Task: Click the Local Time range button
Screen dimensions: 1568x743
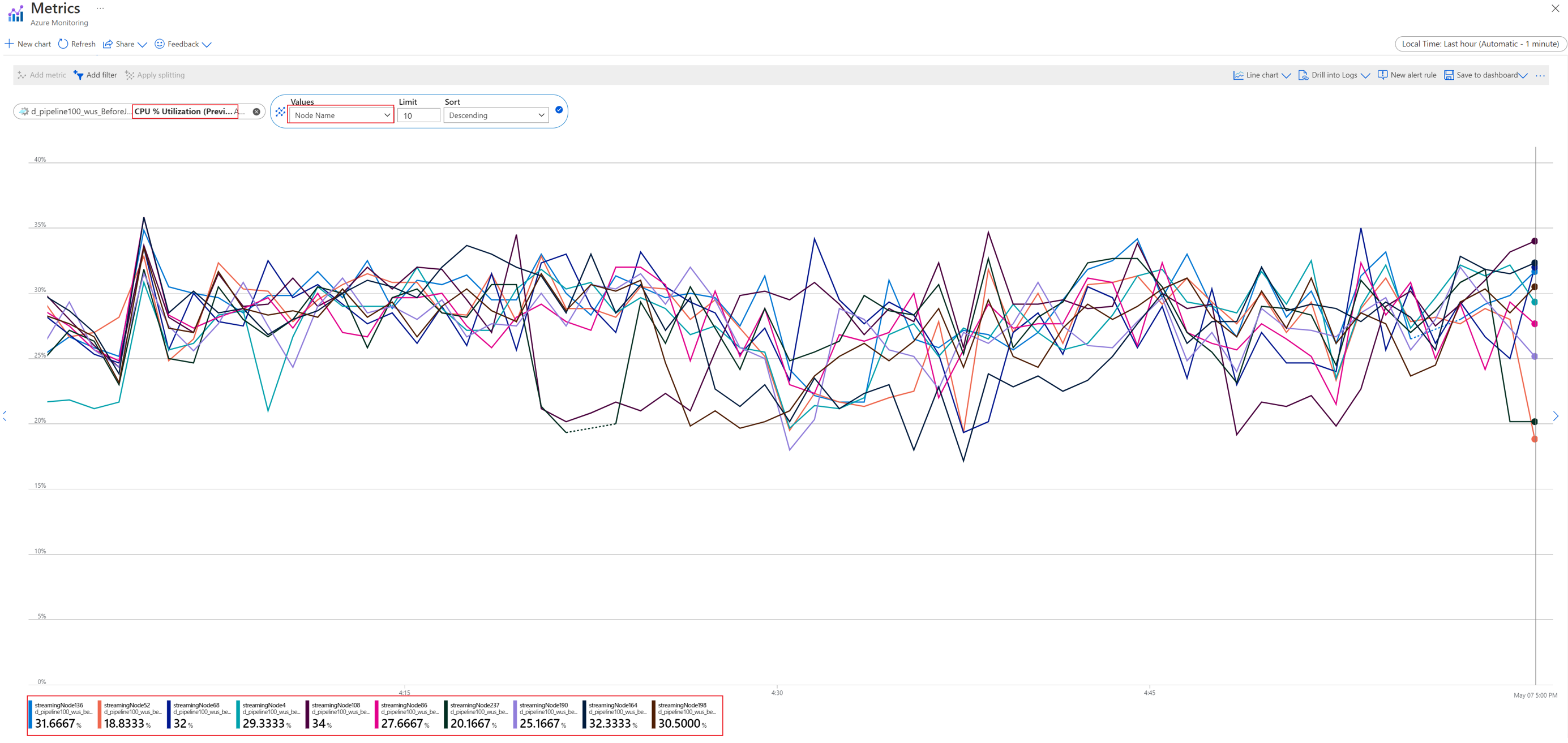Action: (x=1480, y=44)
